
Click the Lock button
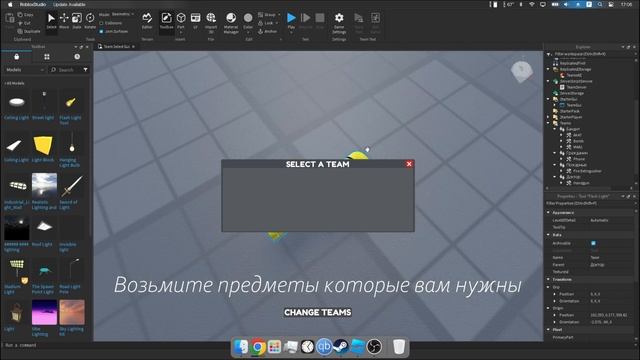[x=266, y=23]
